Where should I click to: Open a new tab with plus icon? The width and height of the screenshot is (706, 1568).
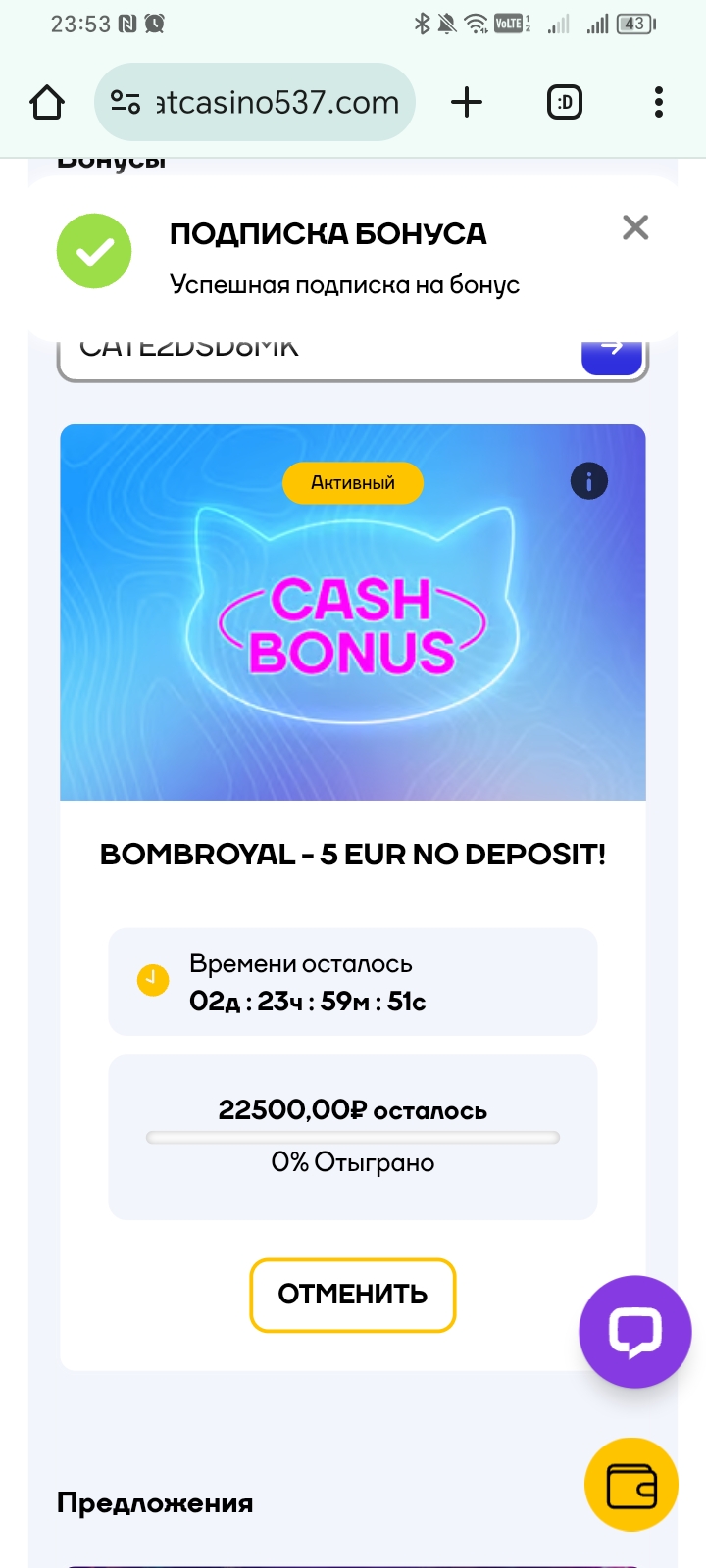coord(467,102)
